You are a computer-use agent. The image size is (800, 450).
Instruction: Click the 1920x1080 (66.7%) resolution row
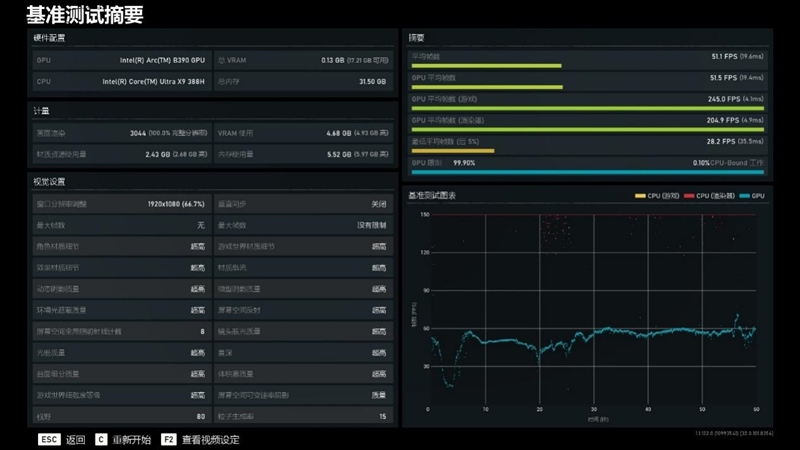tap(122, 204)
